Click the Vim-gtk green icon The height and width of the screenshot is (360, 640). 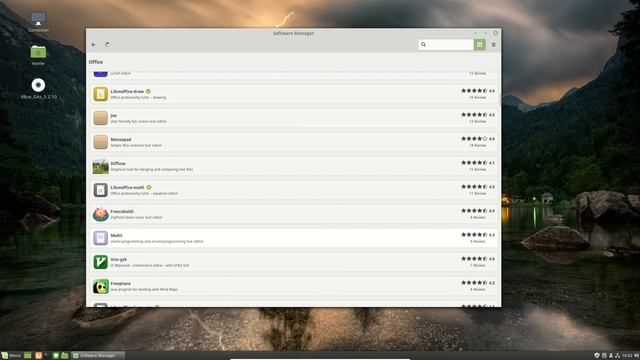[100, 262]
